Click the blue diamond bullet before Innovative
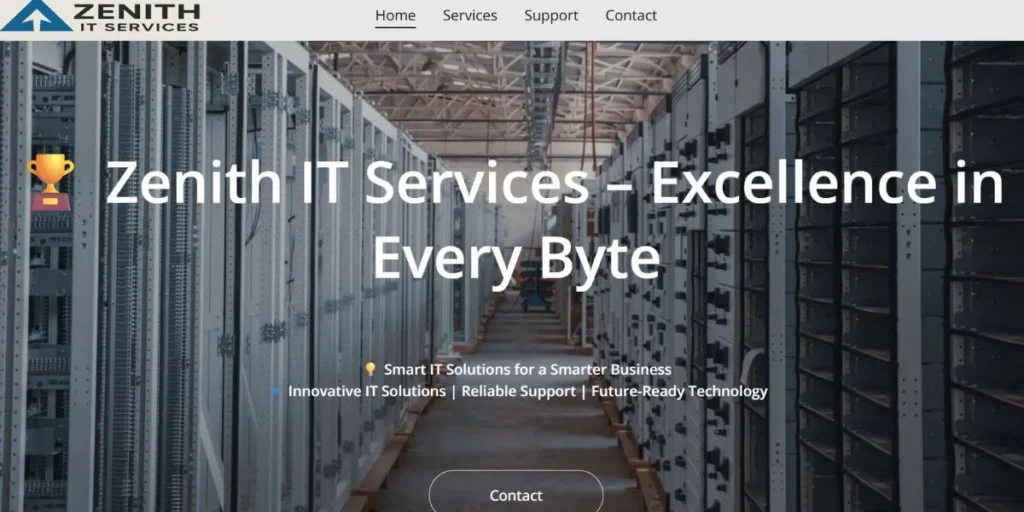This screenshot has height=512, width=1024. pos(275,392)
